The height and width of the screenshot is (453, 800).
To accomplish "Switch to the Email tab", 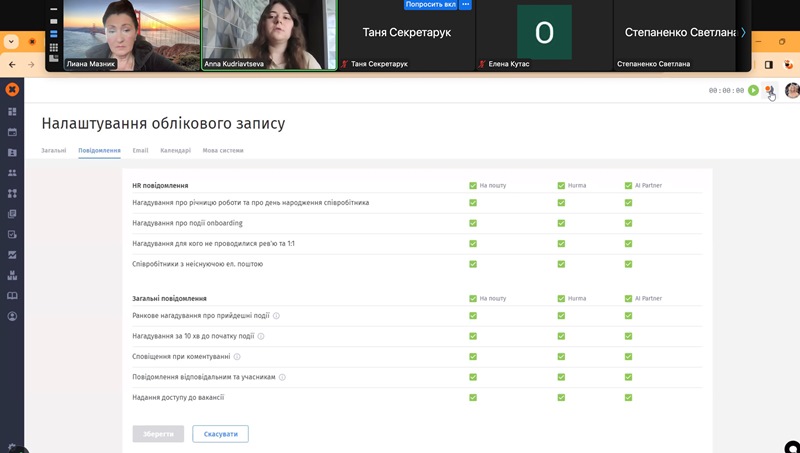I will 140,150.
